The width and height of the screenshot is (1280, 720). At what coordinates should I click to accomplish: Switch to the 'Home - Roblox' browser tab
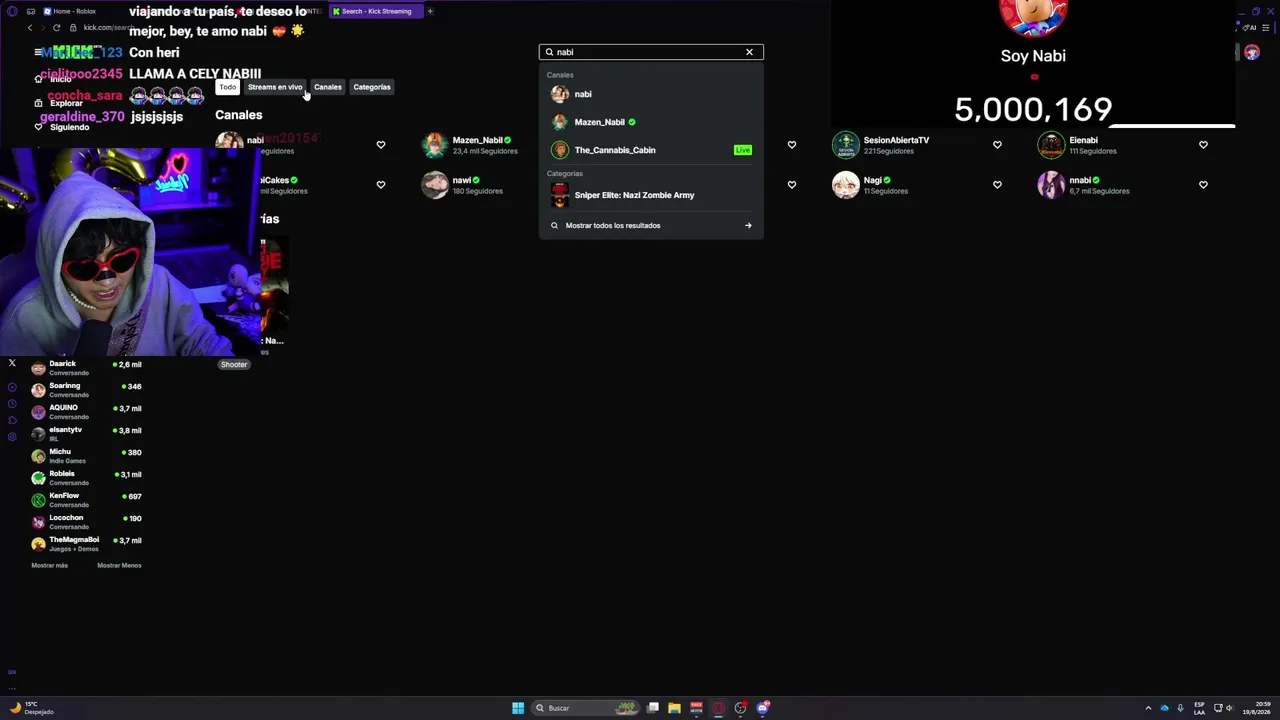(76, 11)
